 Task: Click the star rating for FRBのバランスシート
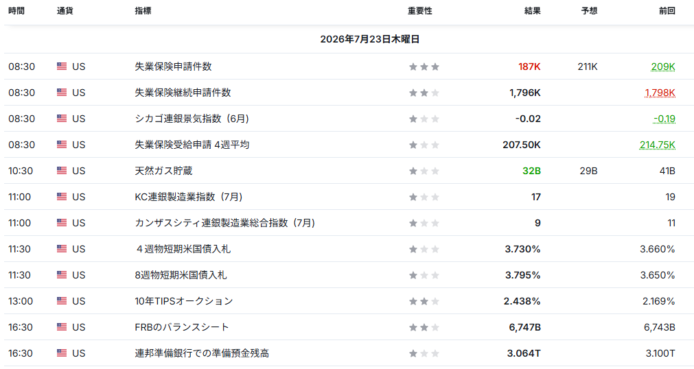pyautogui.click(x=424, y=327)
